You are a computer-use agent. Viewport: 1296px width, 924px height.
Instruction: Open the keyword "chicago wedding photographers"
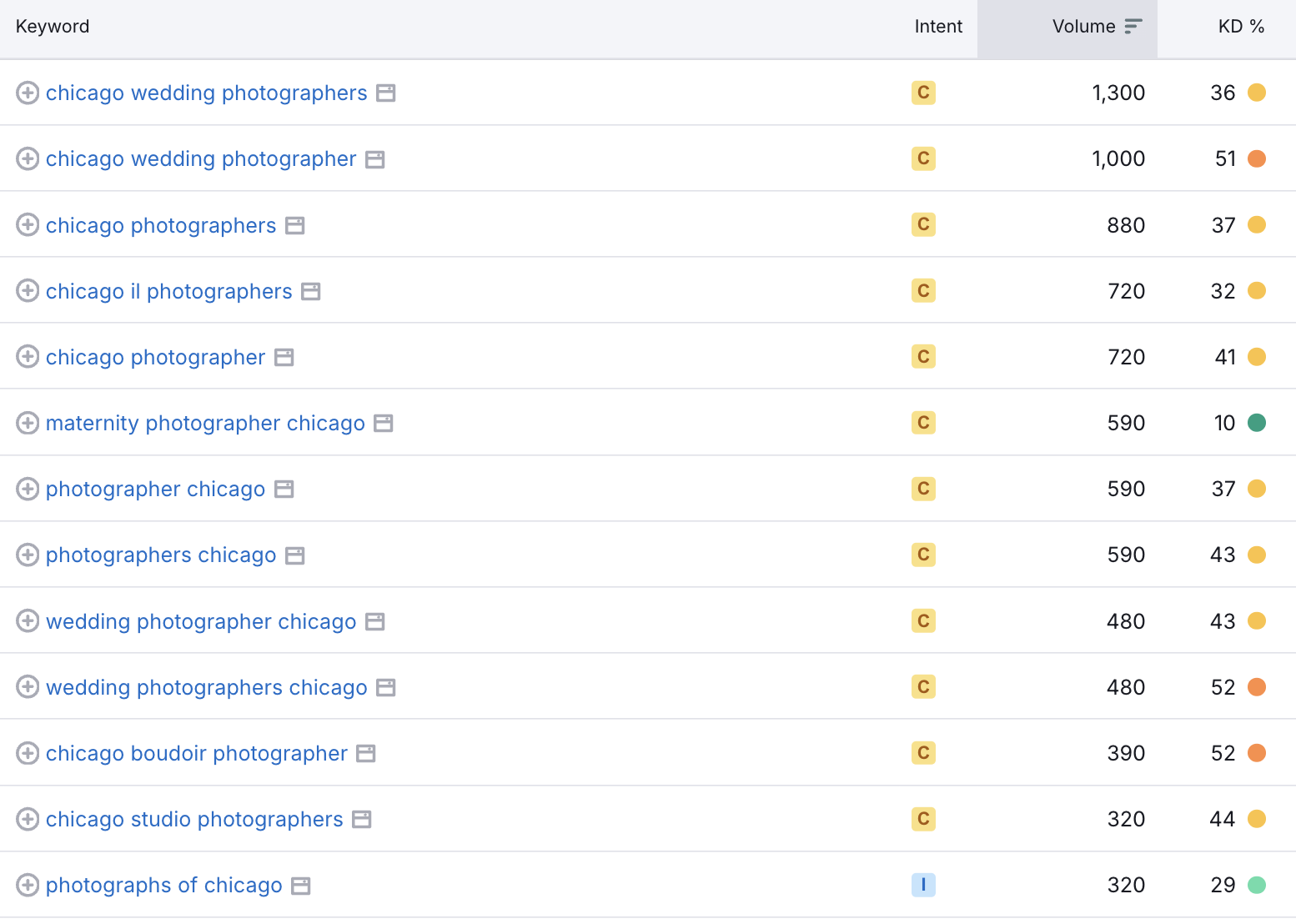[x=206, y=93]
